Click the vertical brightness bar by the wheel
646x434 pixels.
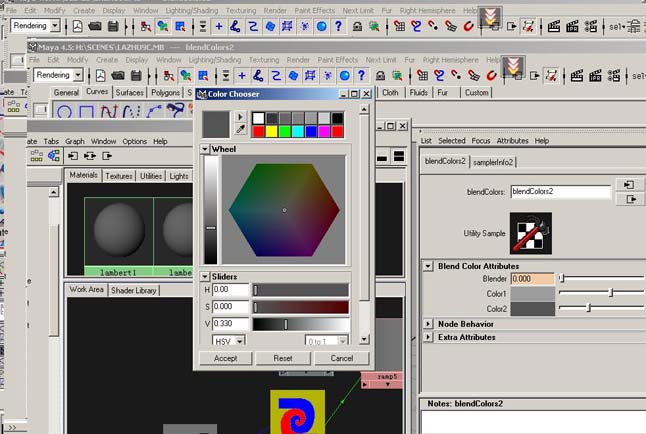click(211, 210)
